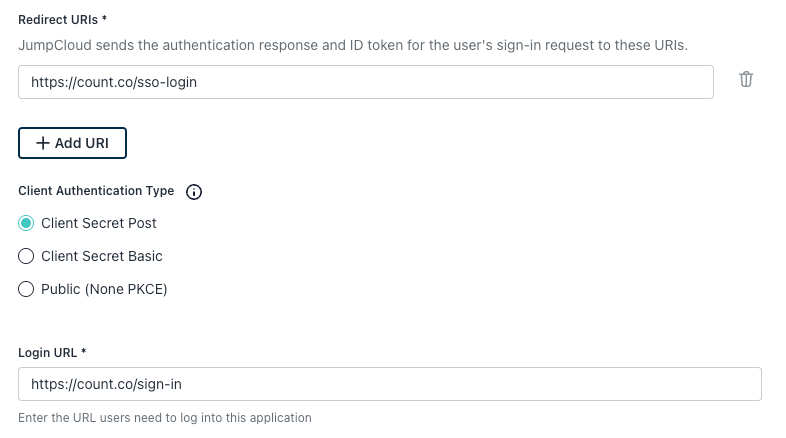786x438 pixels.
Task: Delete the count.co/sso-login redirect URI
Action: (x=745, y=80)
